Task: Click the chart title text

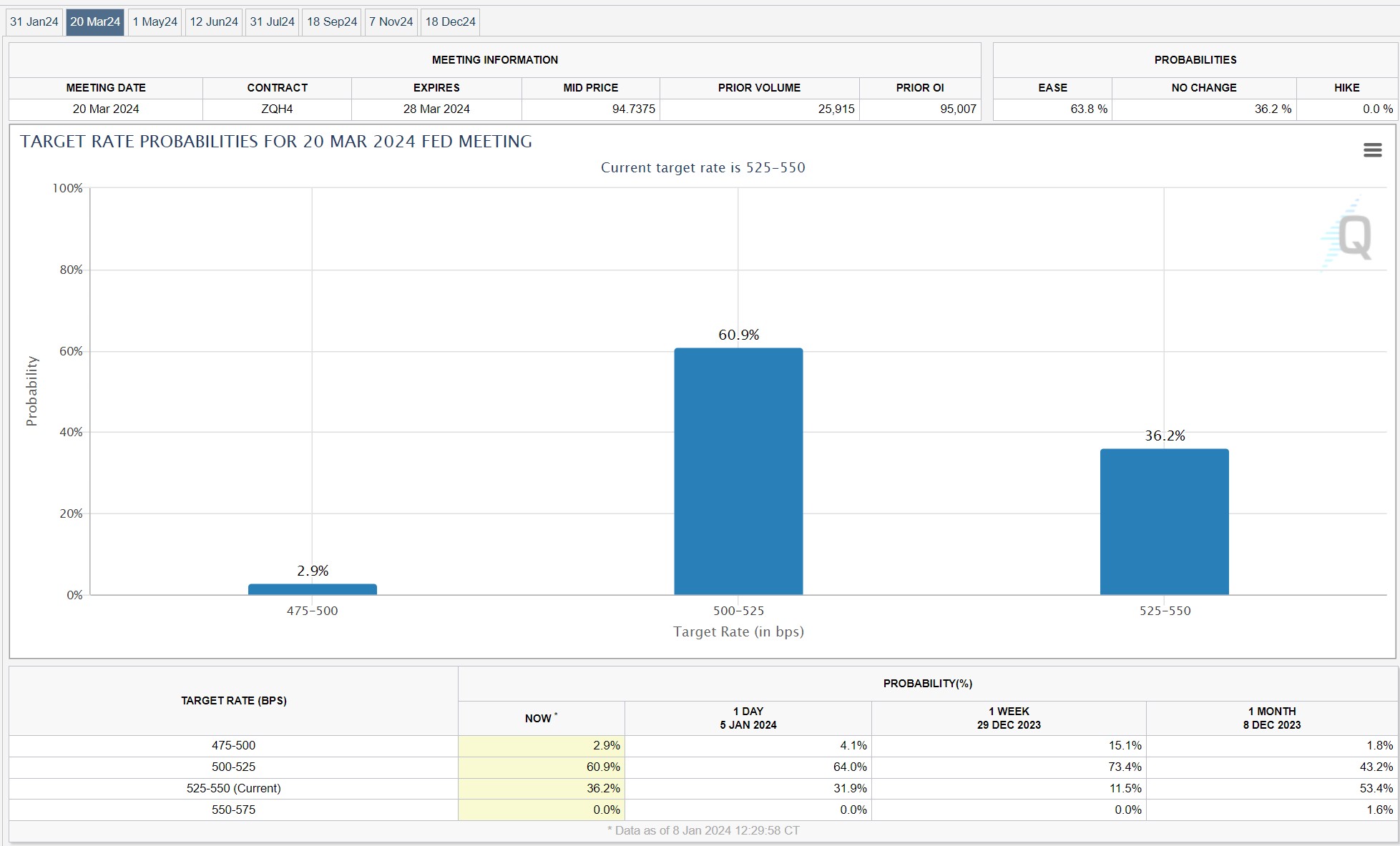Action: pyautogui.click(x=276, y=142)
